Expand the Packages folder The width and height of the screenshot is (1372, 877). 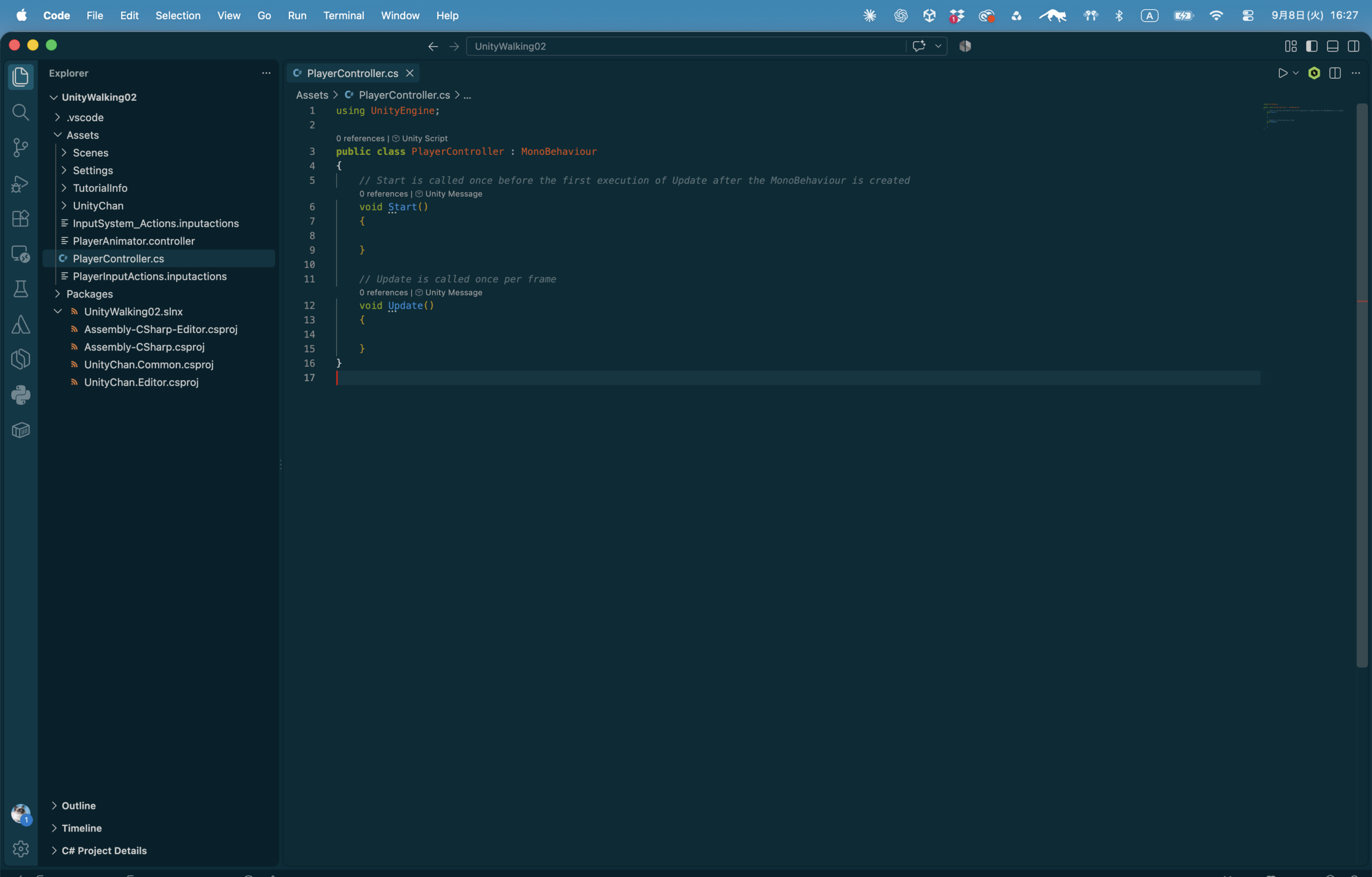pos(57,294)
